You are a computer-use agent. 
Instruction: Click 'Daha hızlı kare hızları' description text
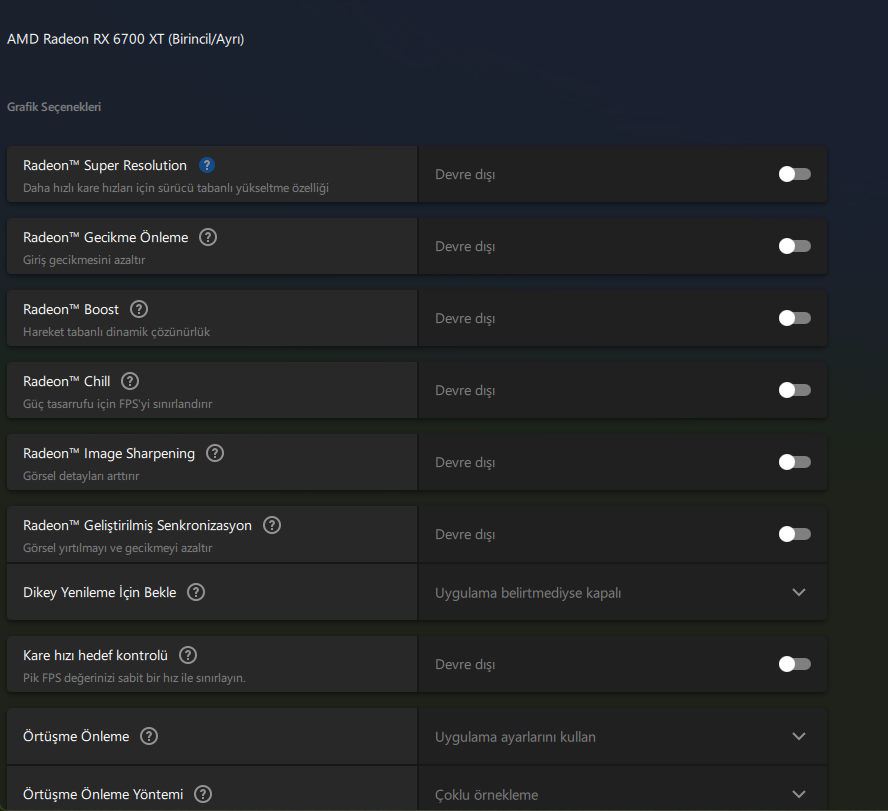coord(176,188)
